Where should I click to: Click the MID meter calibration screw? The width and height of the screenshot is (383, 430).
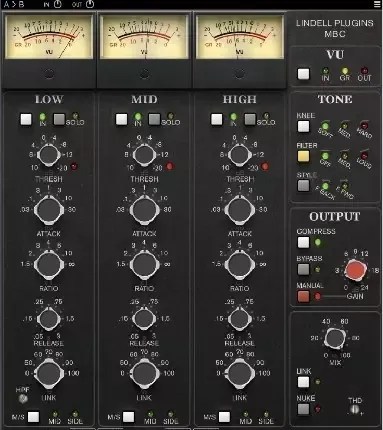[x=144, y=74]
